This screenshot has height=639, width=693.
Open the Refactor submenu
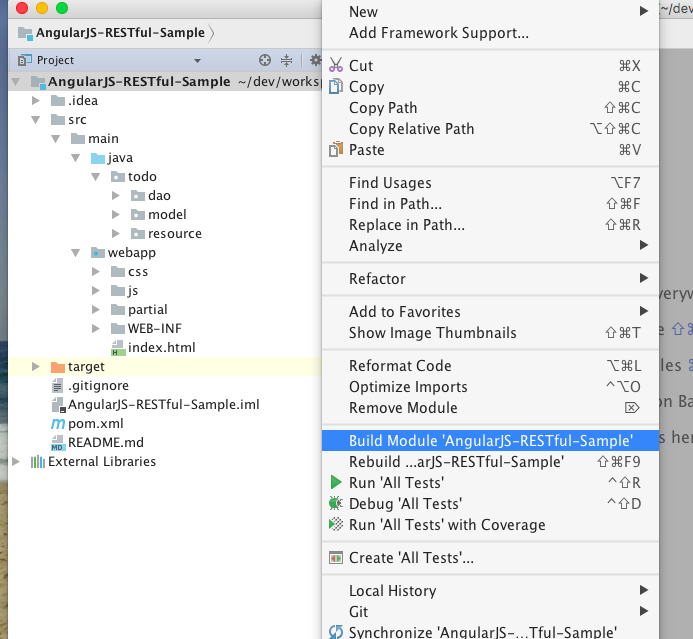pos(490,278)
